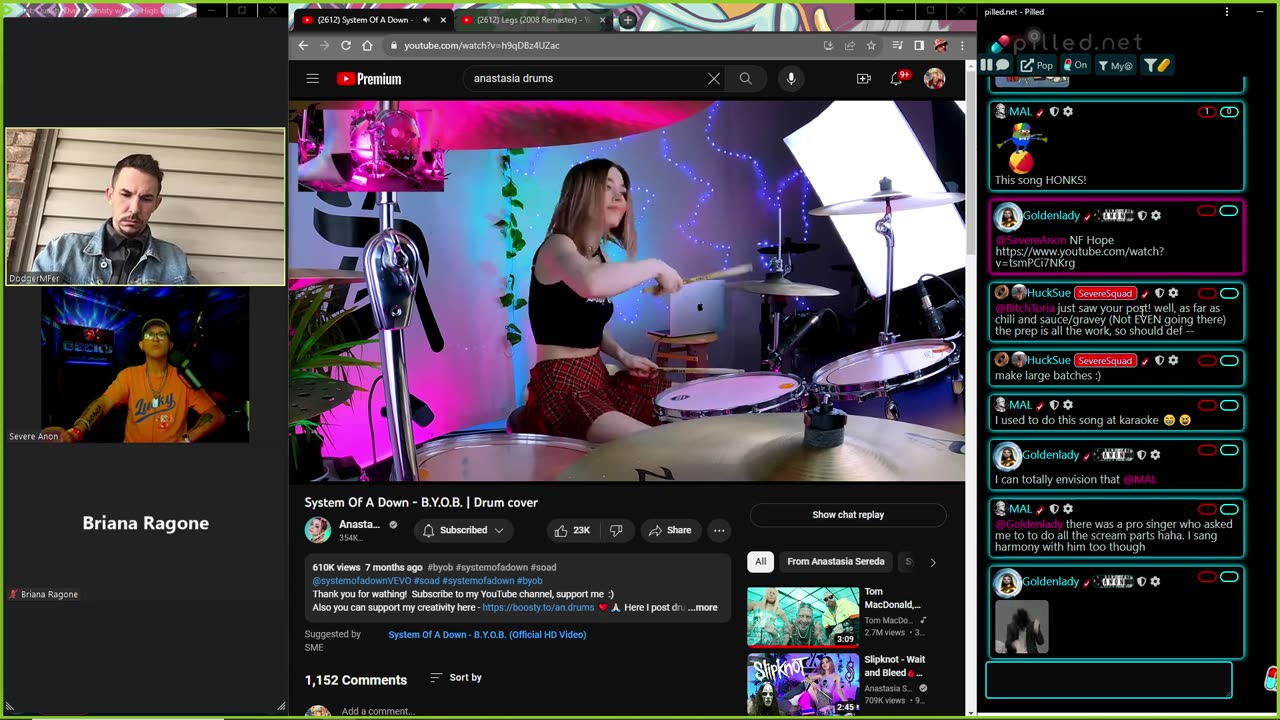Image resolution: width=1280 pixels, height=720 pixels.
Task: Click the YouTube address bar URL
Action: [x=482, y=45]
